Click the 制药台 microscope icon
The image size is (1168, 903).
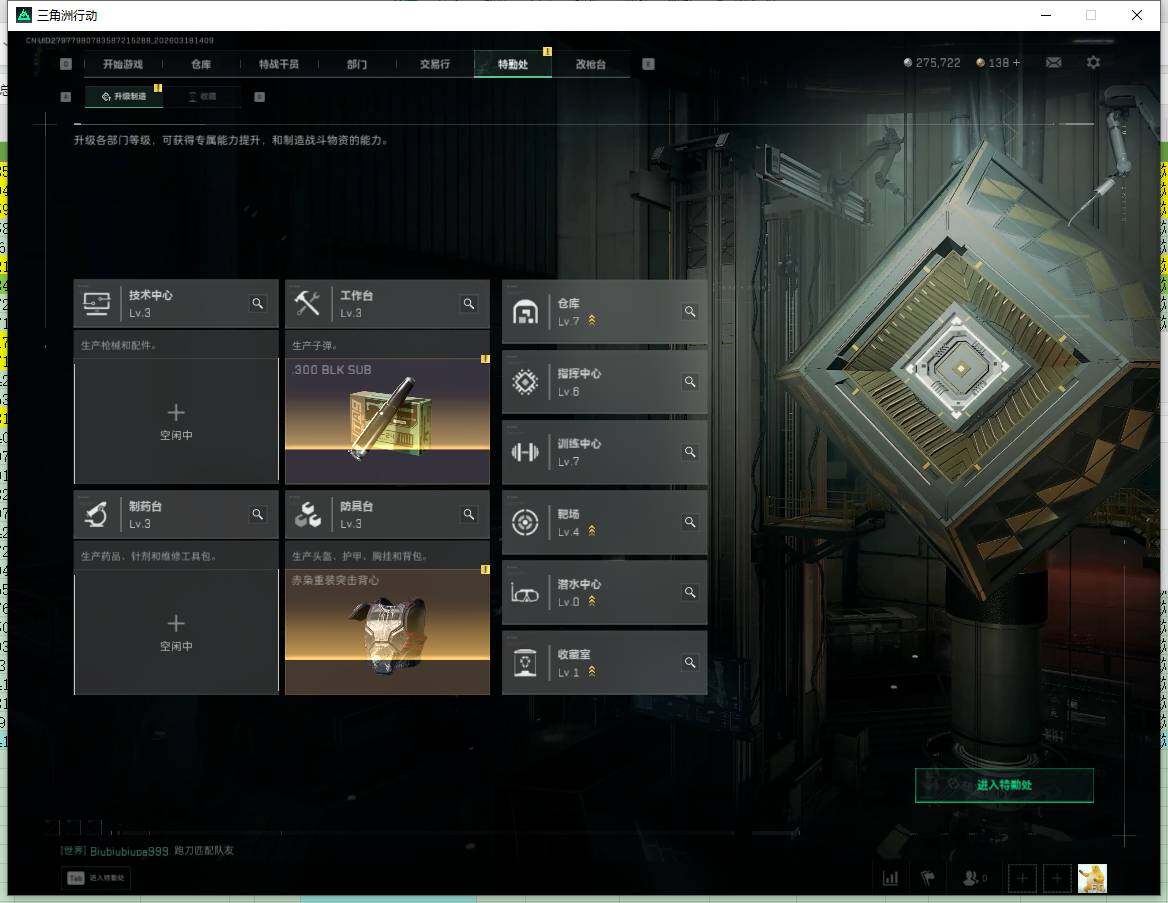click(x=97, y=514)
